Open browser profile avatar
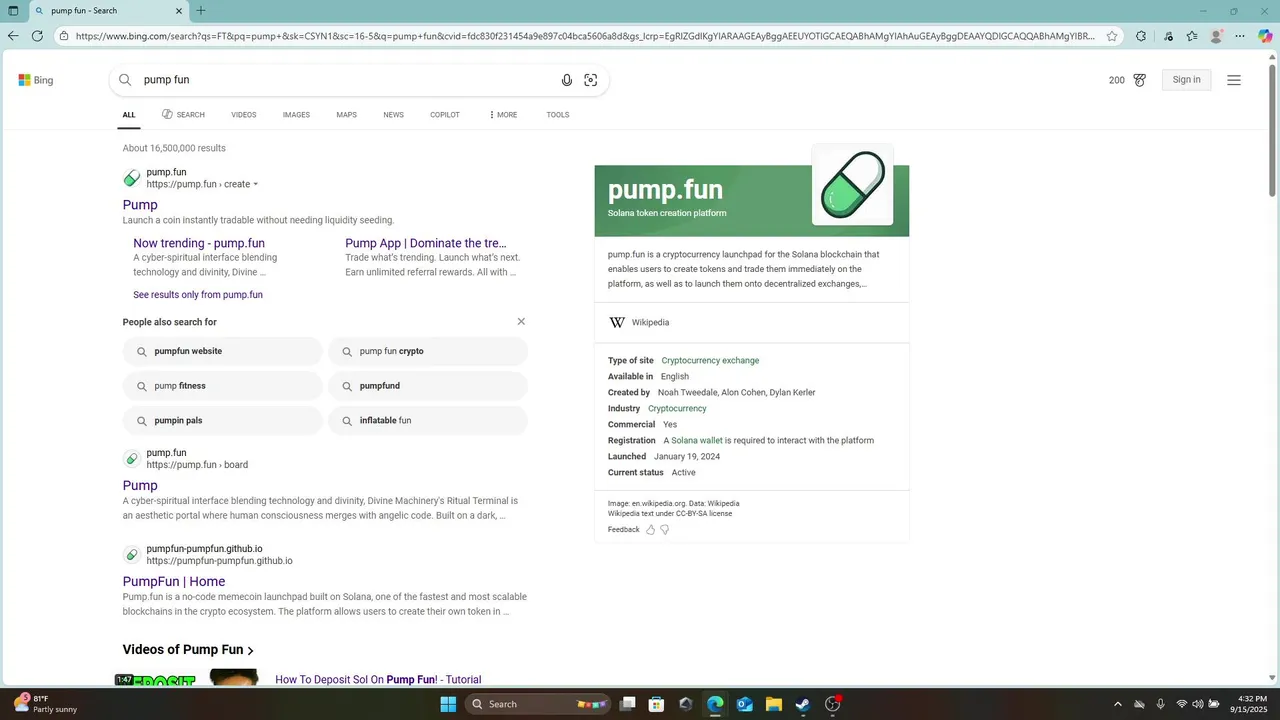The image size is (1280, 720). pos(1217,36)
